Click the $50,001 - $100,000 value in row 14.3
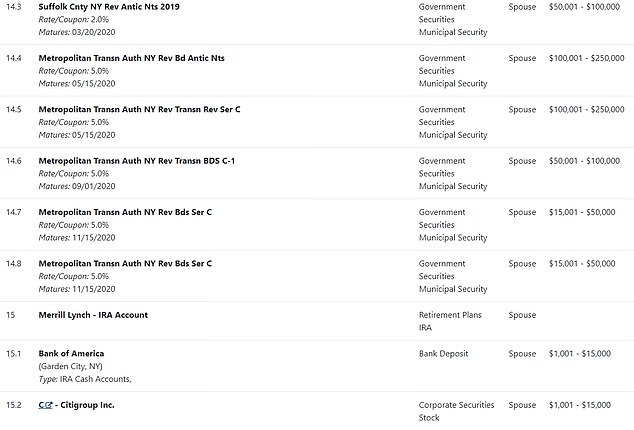Screen dimensions: 634x430 click(584, 6)
